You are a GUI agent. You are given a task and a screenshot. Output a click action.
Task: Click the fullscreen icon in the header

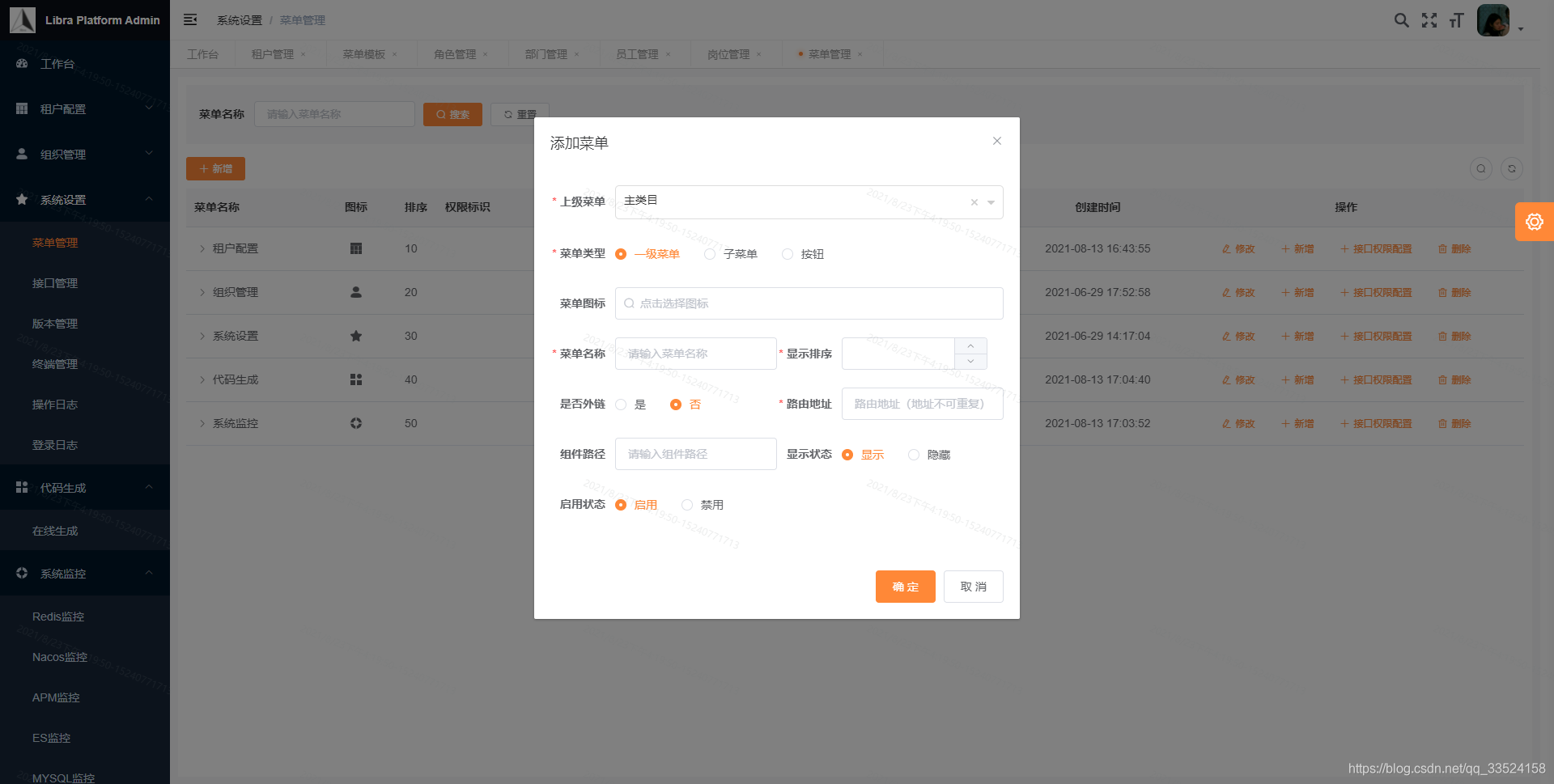(x=1429, y=20)
